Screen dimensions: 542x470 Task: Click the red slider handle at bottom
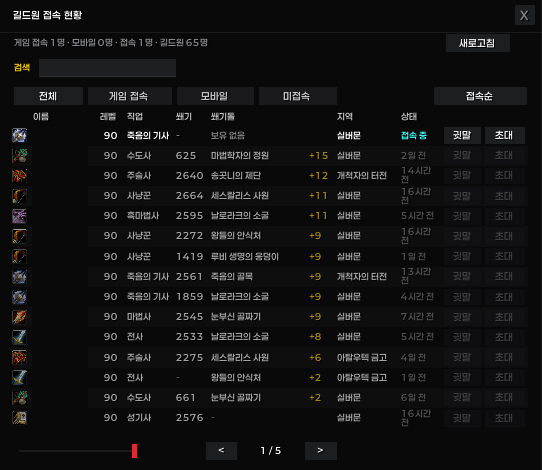(x=134, y=451)
